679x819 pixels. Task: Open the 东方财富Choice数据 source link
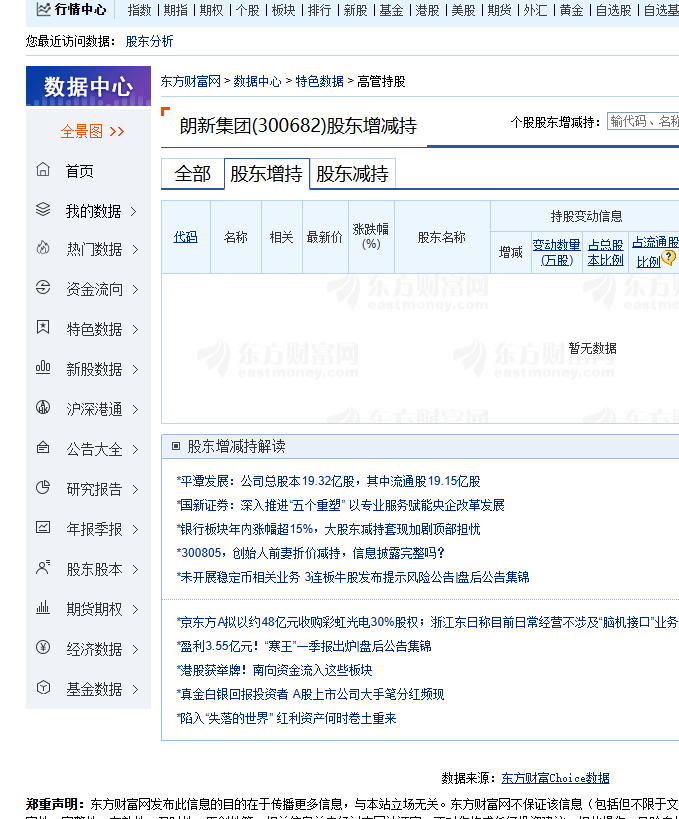(x=555, y=778)
